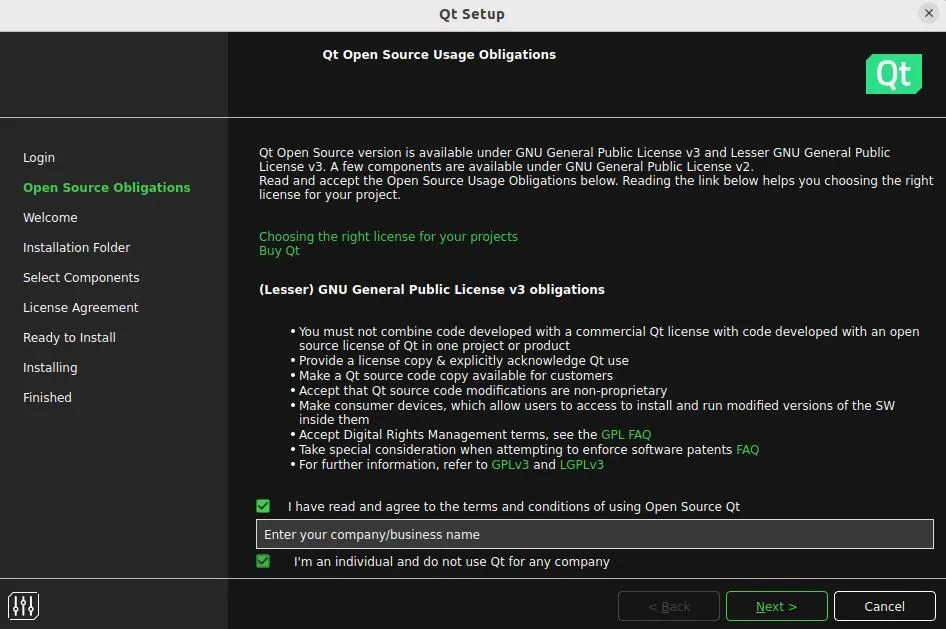Open the software patents FAQ link
The height and width of the screenshot is (629, 946).
(x=747, y=449)
